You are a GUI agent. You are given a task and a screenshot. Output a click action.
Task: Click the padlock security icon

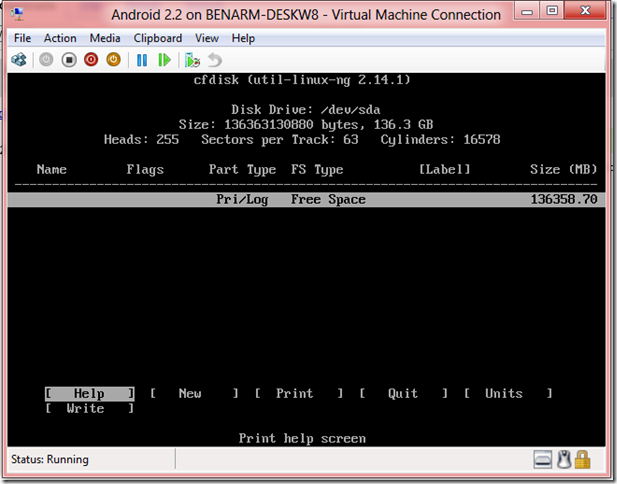click(x=583, y=460)
